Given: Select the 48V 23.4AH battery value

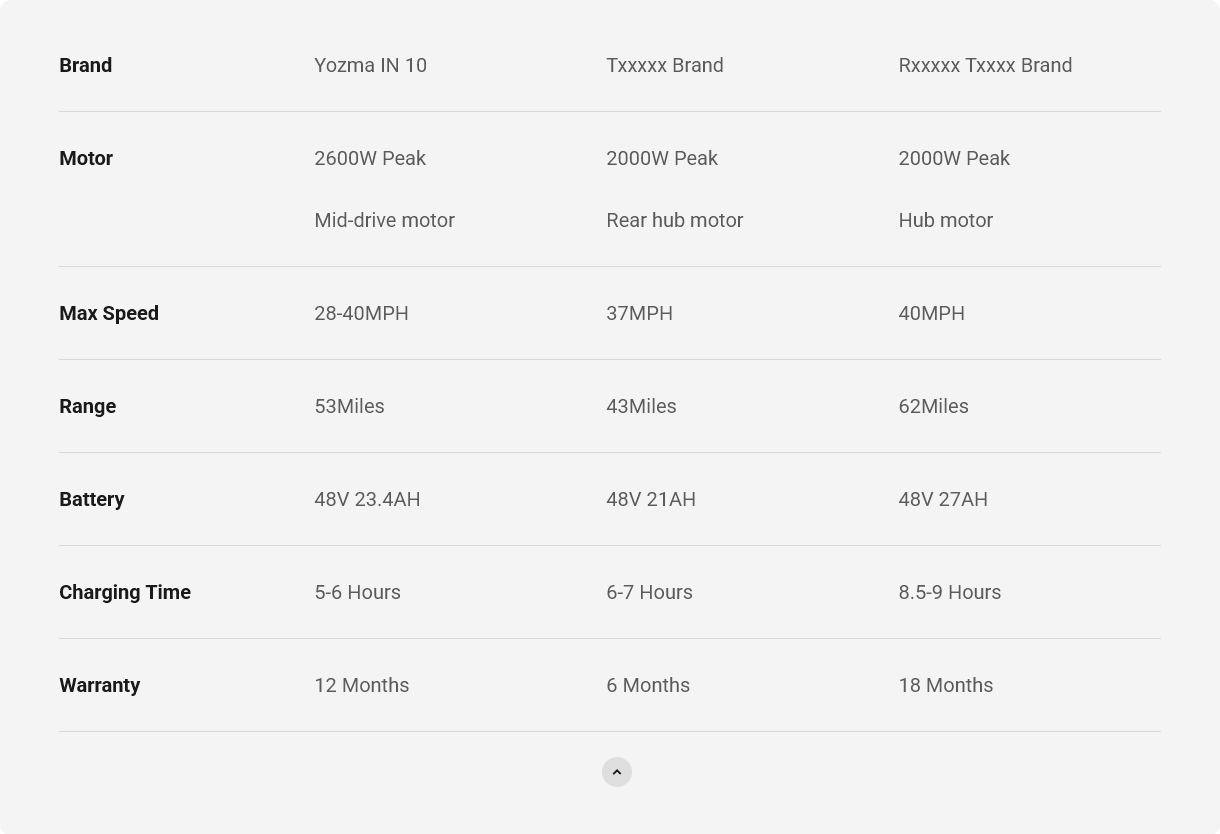Looking at the screenshot, I should [367, 499].
